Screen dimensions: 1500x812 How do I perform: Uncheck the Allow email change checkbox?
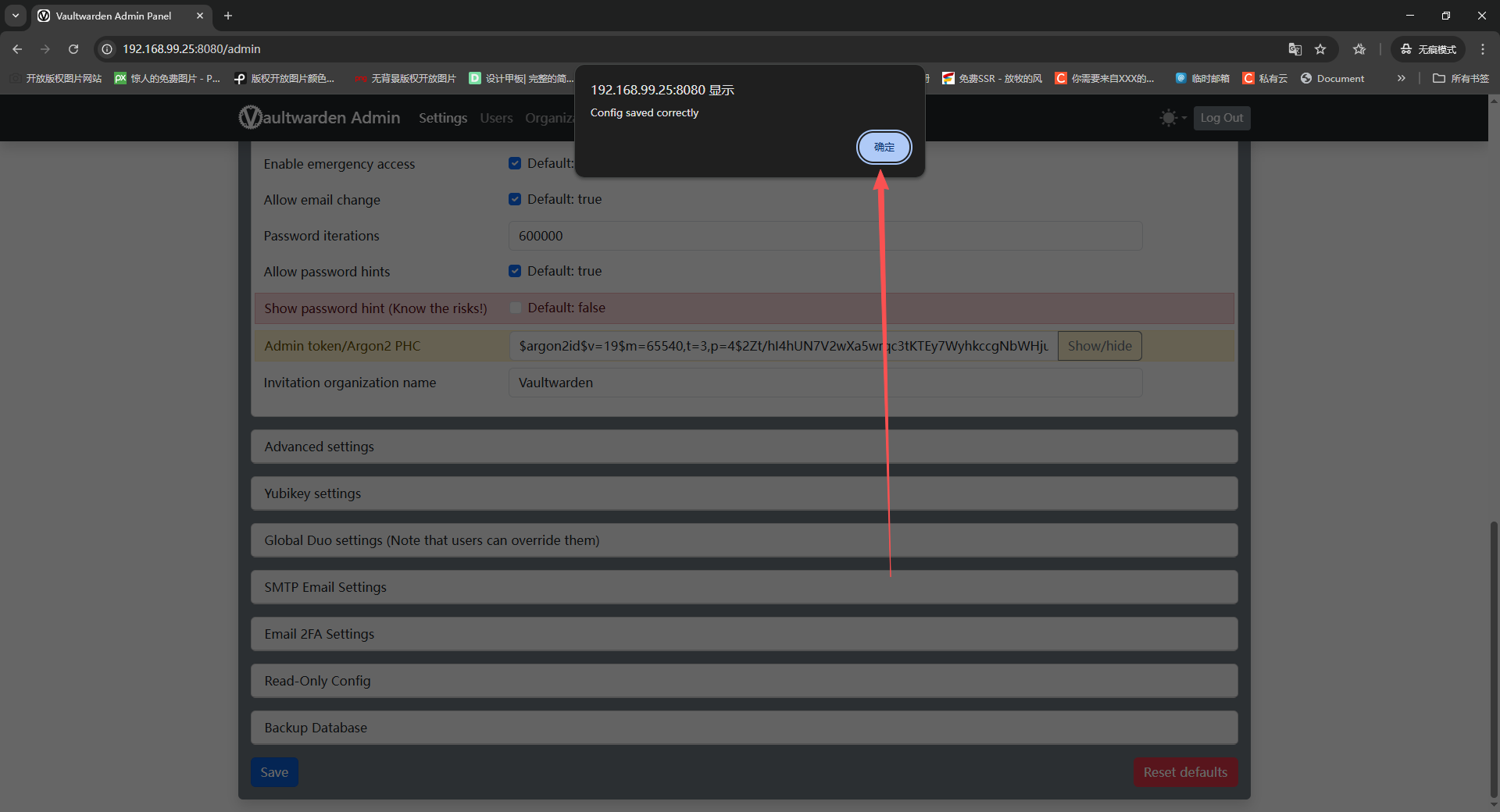[x=515, y=199]
